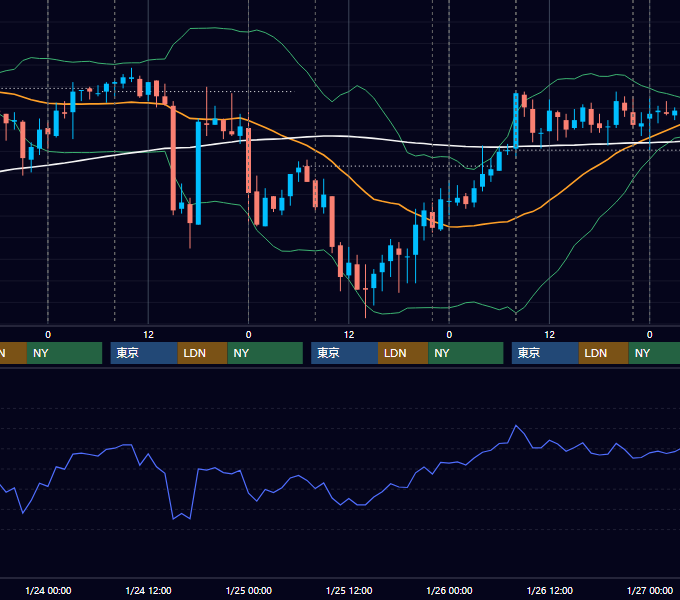Click the 1/24 00:00 date label
This screenshot has height=600, width=680.
(48, 590)
